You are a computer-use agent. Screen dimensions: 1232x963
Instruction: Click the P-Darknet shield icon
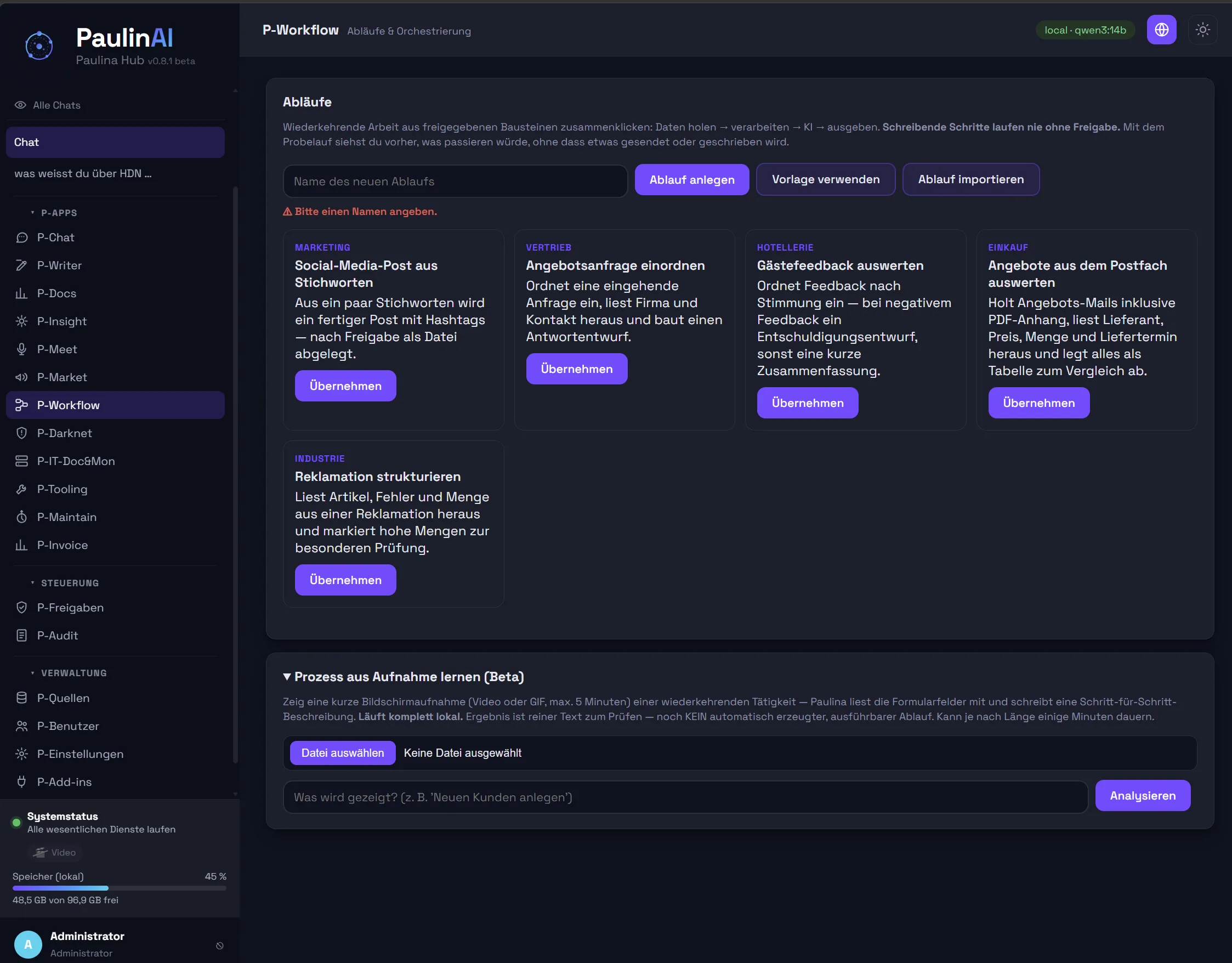pos(21,433)
